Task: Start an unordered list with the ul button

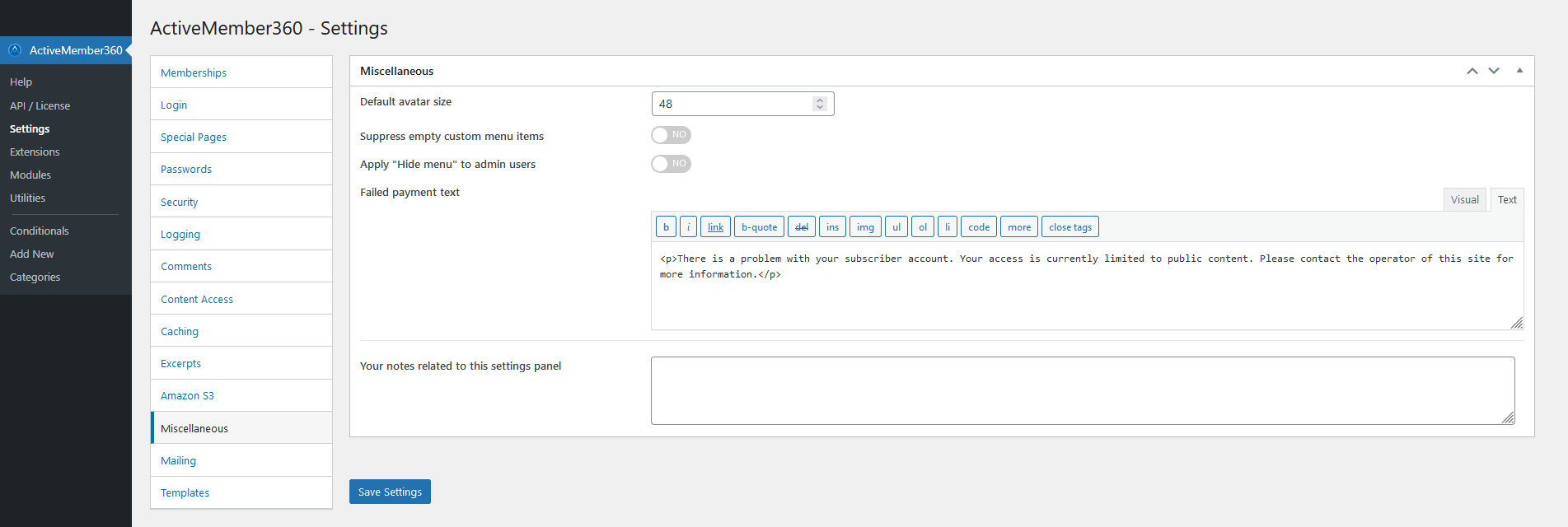Action: coord(896,226)
